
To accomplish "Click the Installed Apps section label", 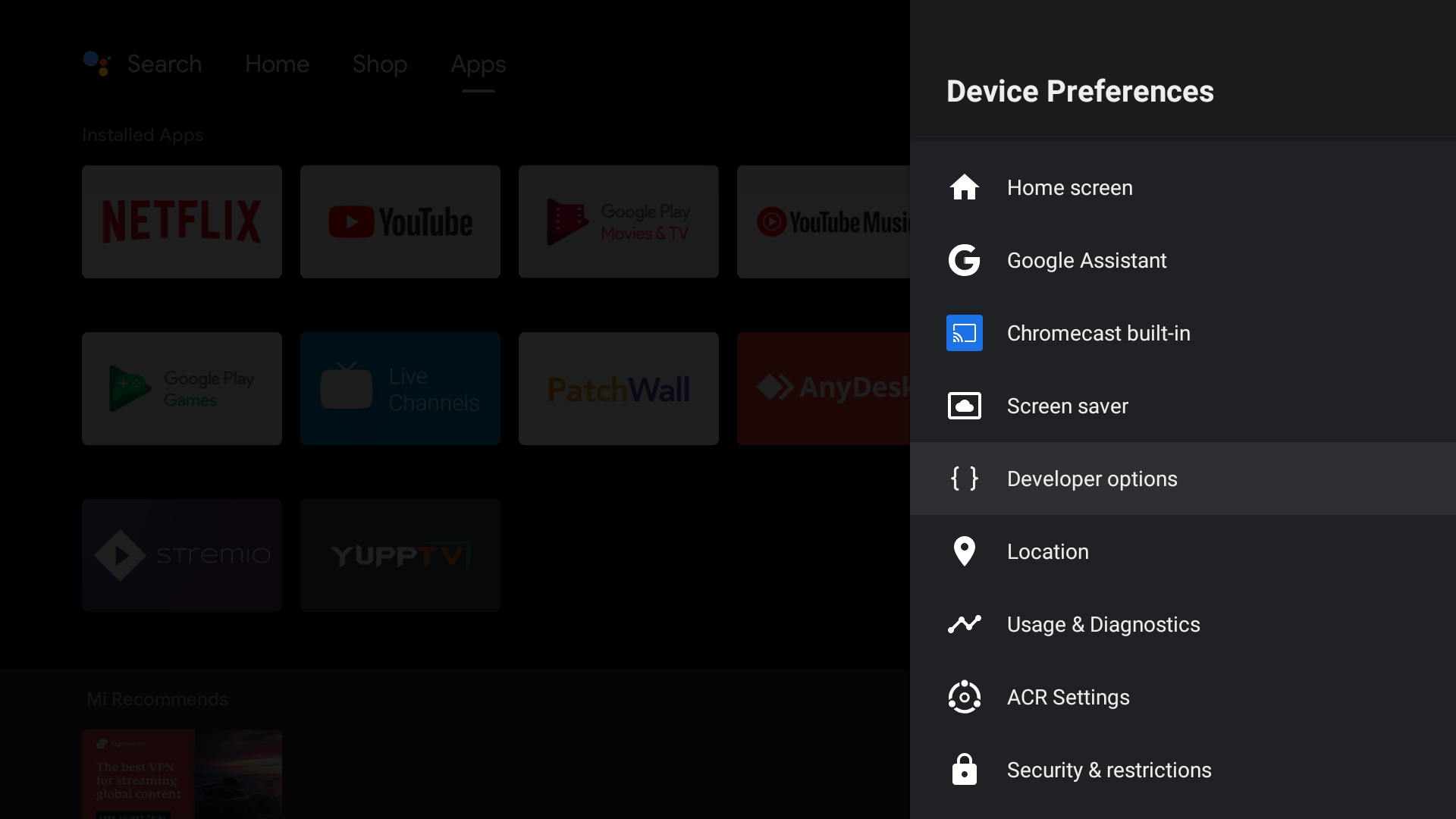I will click(143, 135).
